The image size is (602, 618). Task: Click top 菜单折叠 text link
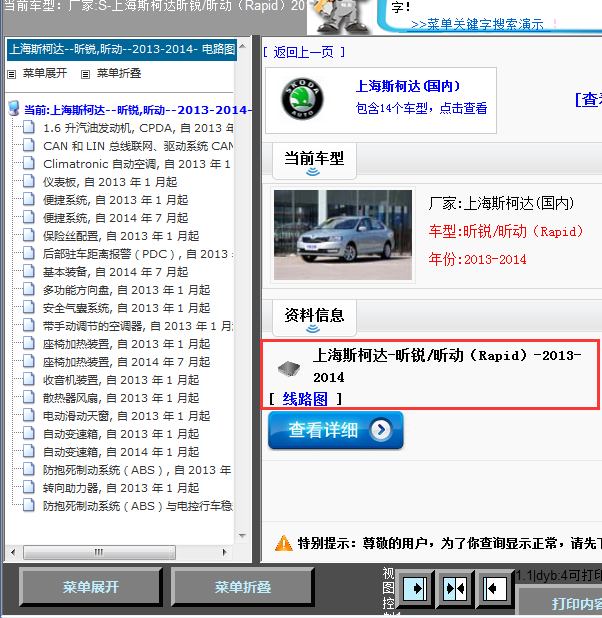[119, 73]
